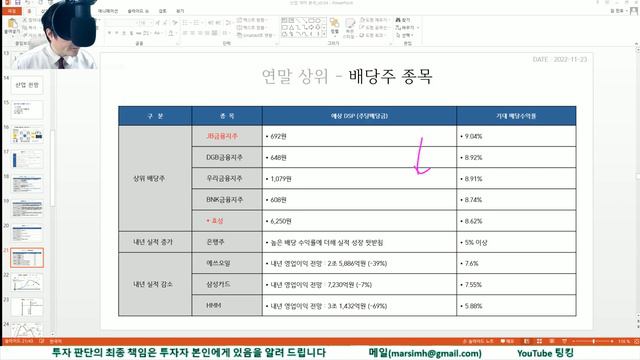Select slide 22 chart thumbnail
The image size is (640, 360).
pyautogui.click(x=27, y=282)
